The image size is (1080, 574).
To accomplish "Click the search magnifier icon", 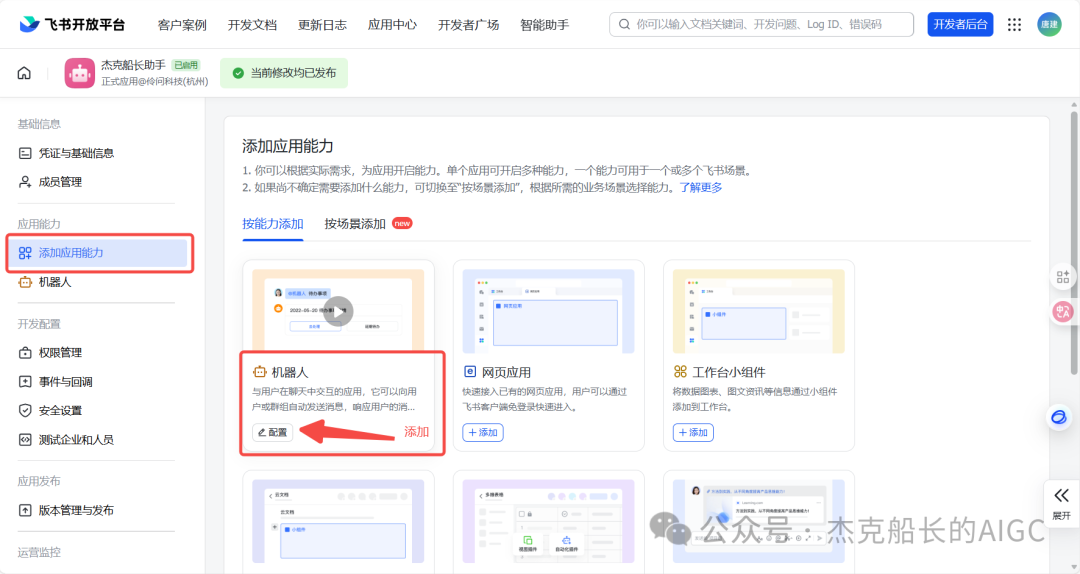I will pyautogui.click(x=624, y=24).
